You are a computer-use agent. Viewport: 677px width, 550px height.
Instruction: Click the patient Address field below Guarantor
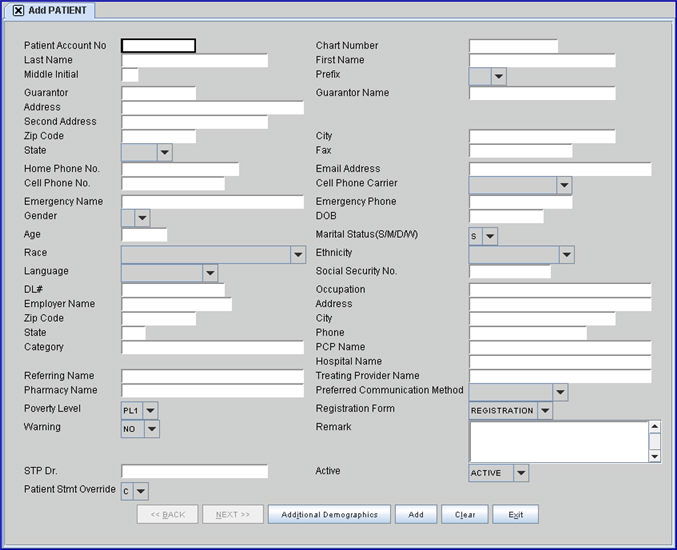coord(212,107)
